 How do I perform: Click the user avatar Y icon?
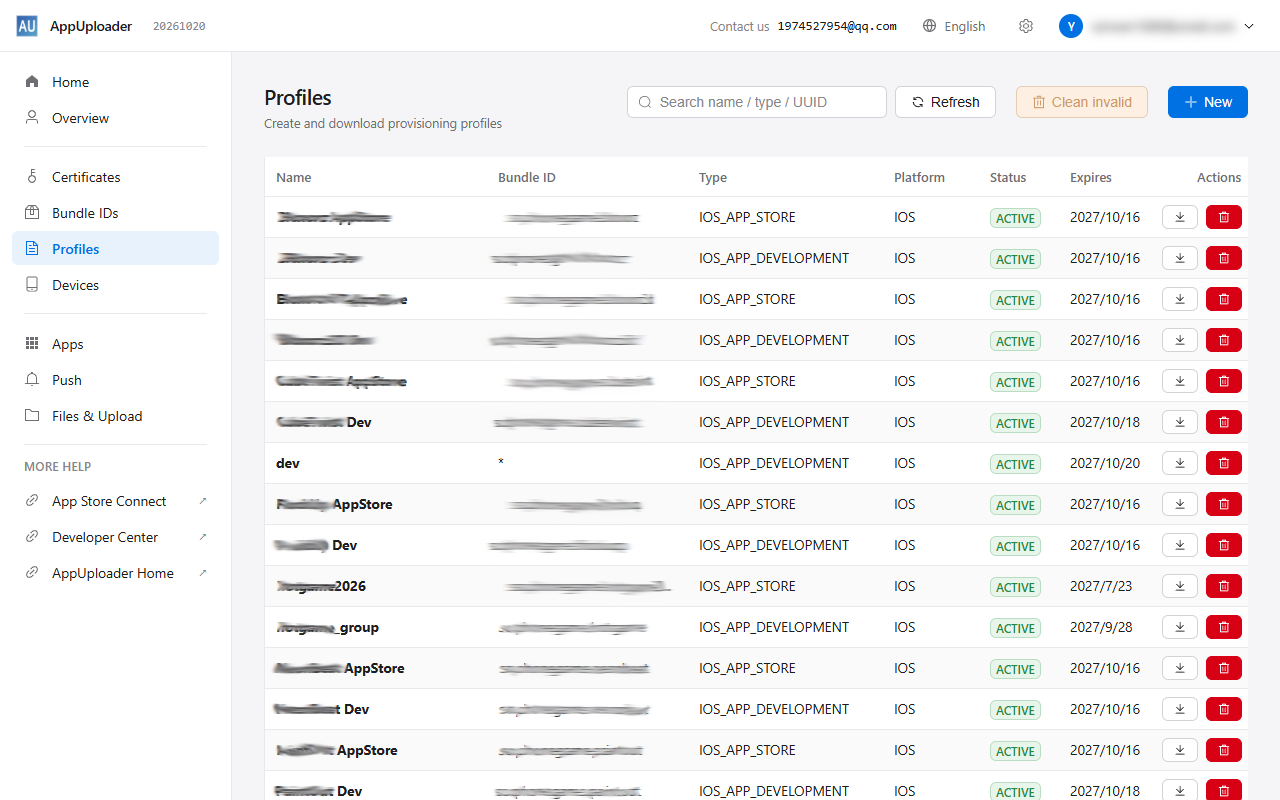pos(1071,26)
